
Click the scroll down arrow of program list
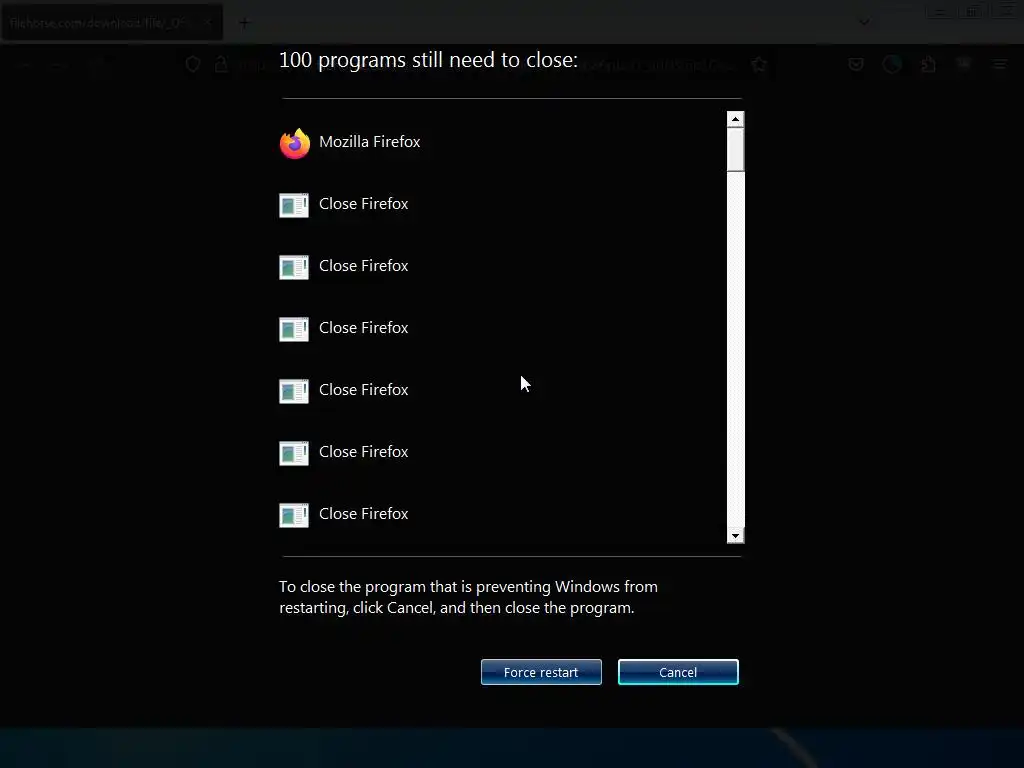tap(735, 536)
